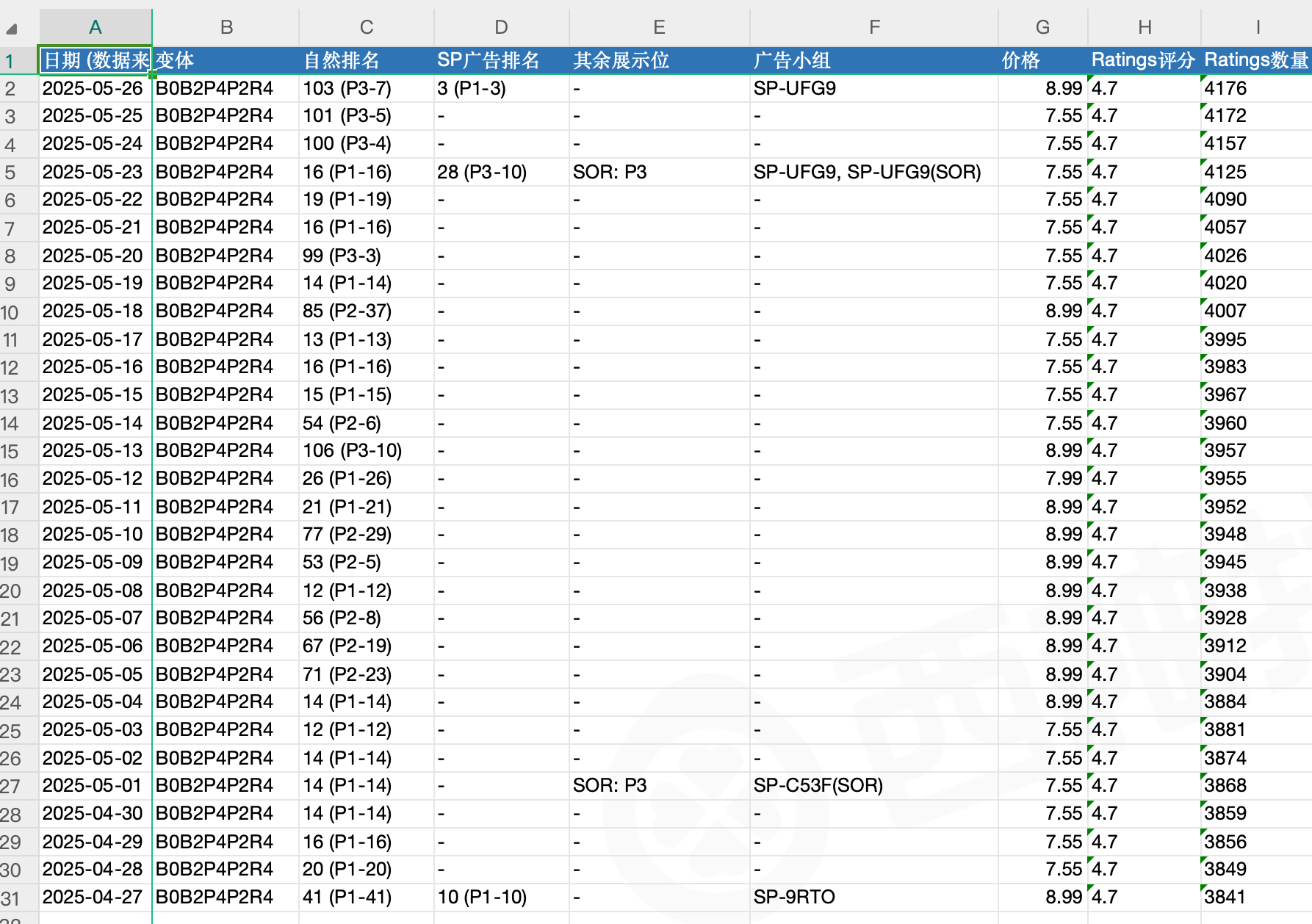Click cell with 3 (P1-3)

point(502,88)
